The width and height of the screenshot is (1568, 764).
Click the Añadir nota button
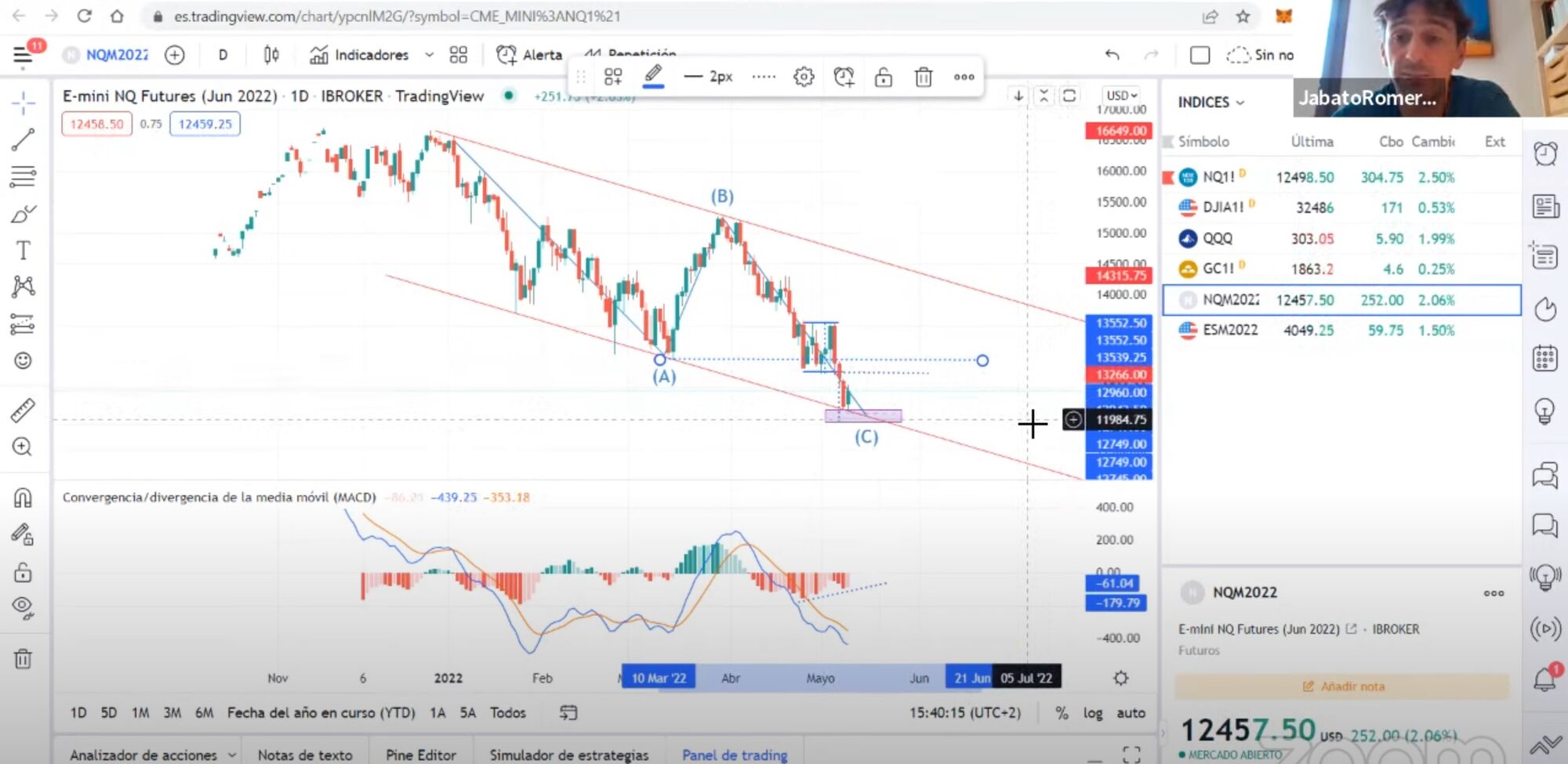1342,686
